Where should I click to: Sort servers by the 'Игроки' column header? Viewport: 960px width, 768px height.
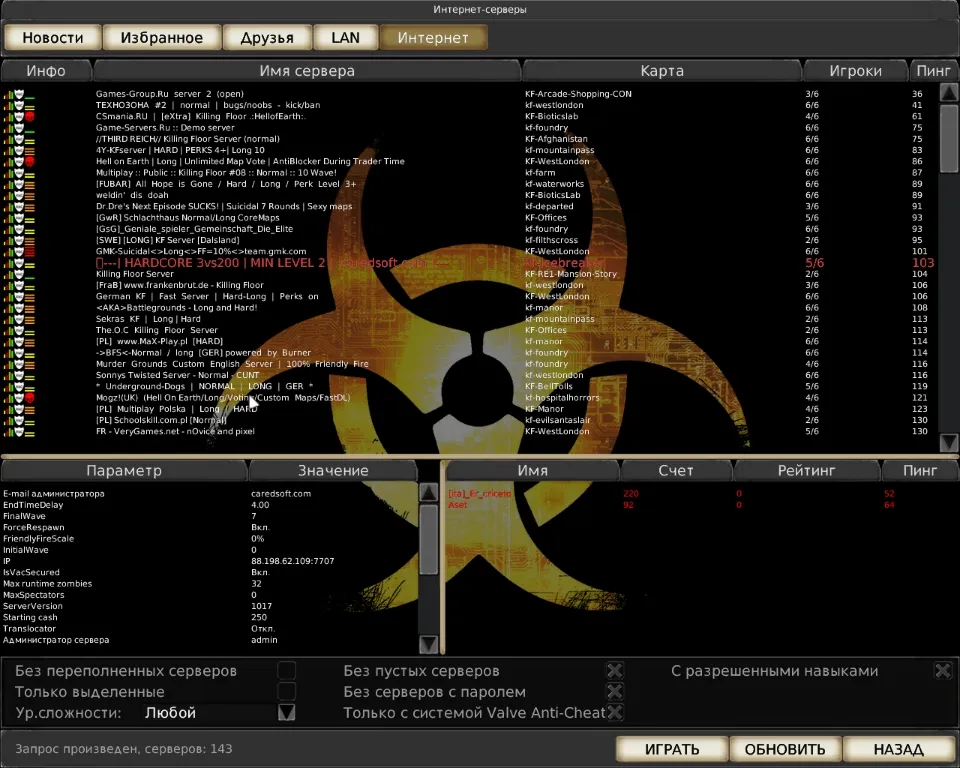point(856,71)
